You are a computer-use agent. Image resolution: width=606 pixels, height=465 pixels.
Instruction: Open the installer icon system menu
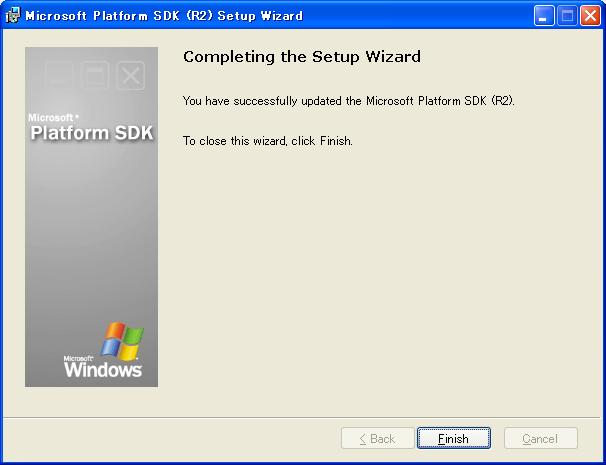pyautogui.click(x=12, y=15)
